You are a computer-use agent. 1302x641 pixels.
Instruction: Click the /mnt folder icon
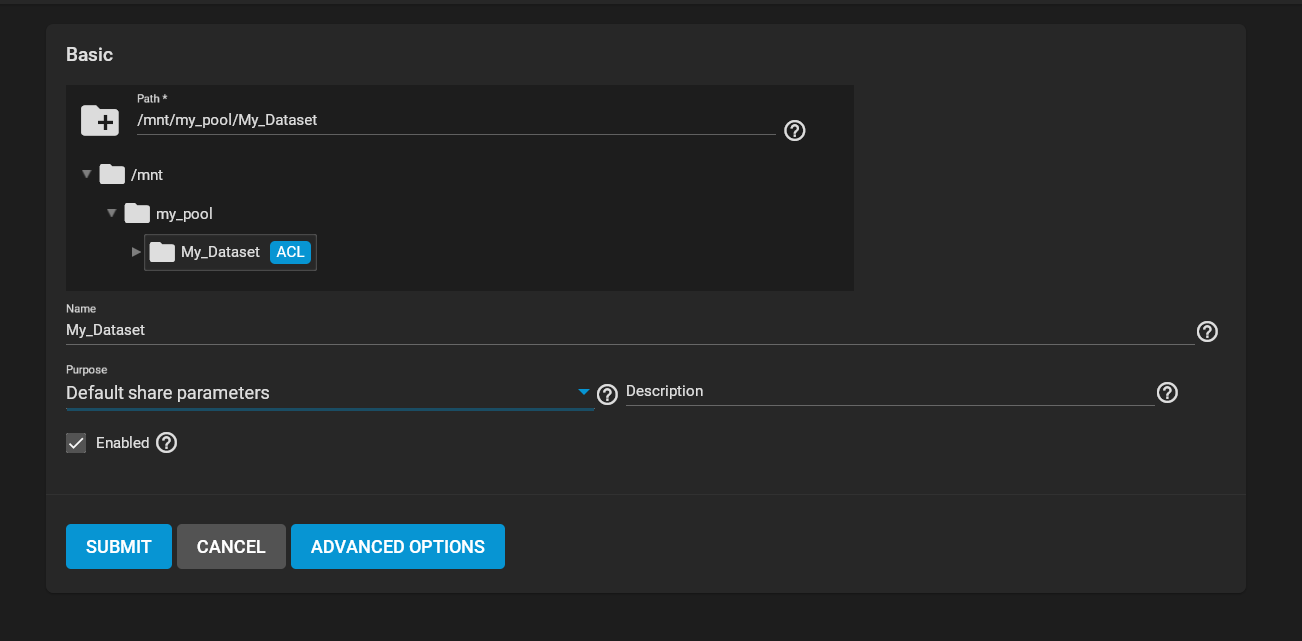click(112, 175)
